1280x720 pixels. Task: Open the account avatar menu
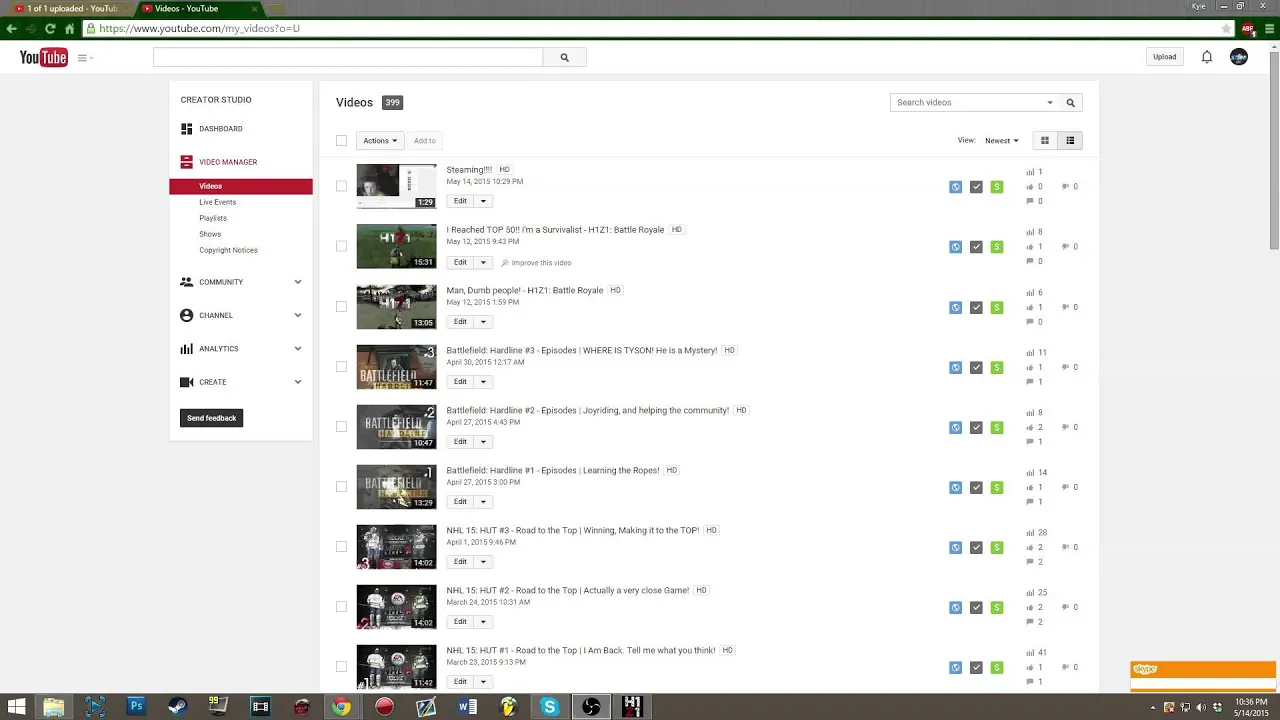pyautogui.click(x=1239, y=57)
